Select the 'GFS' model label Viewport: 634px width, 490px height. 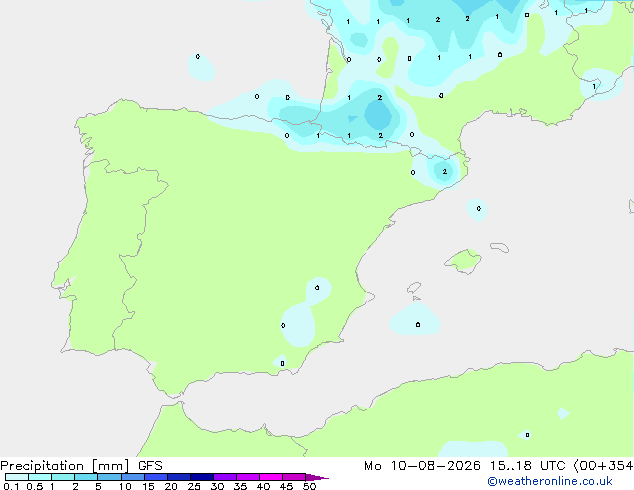click(x=150, y=466)
